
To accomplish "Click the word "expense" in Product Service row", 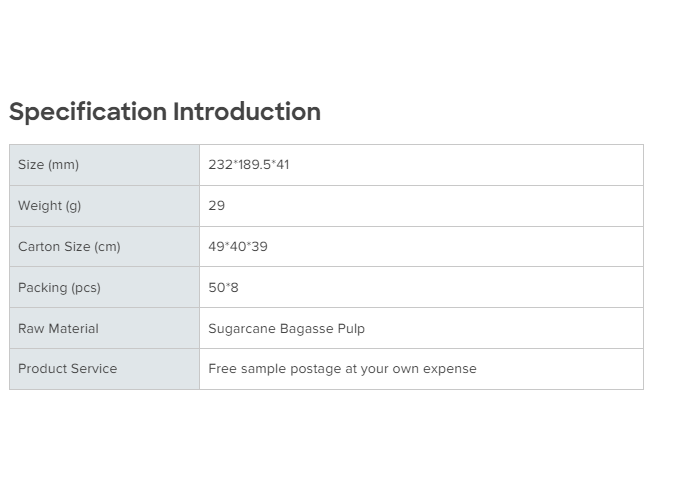I will pos(451,369).
